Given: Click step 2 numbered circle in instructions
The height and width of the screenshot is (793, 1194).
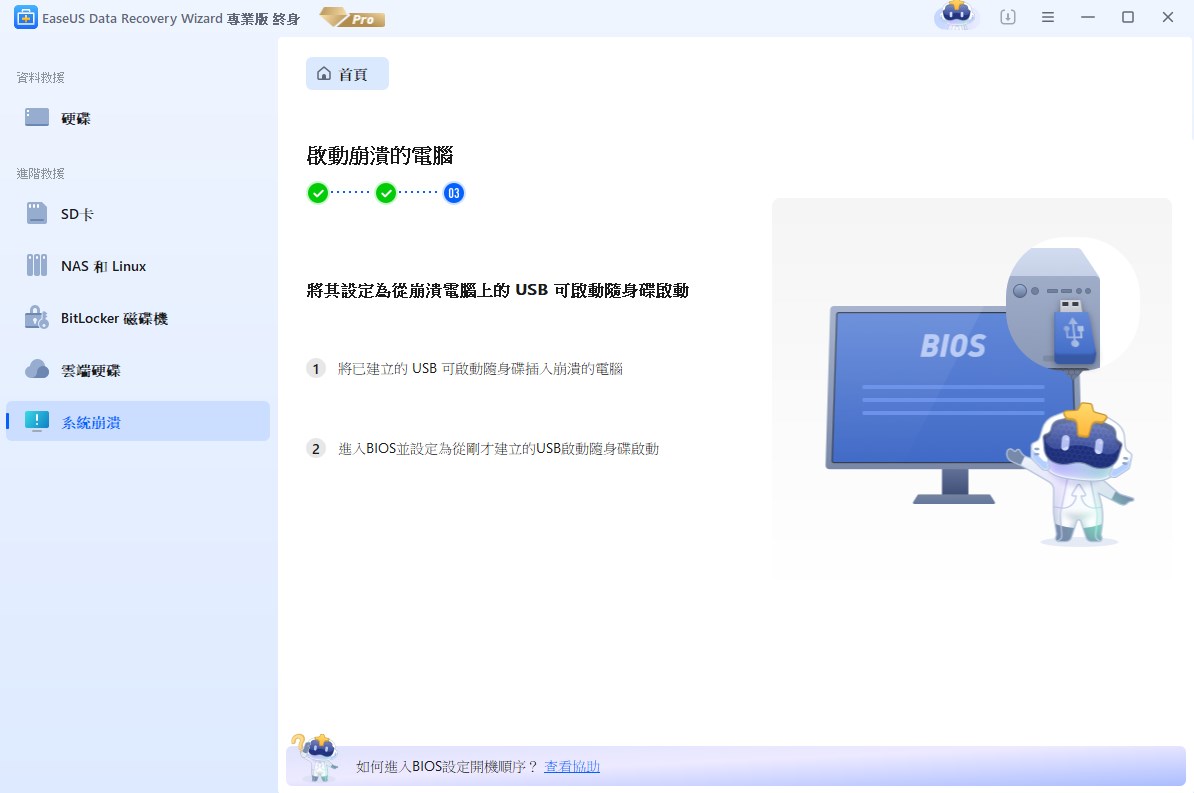Looking at the screenshot, I should 316,448.
